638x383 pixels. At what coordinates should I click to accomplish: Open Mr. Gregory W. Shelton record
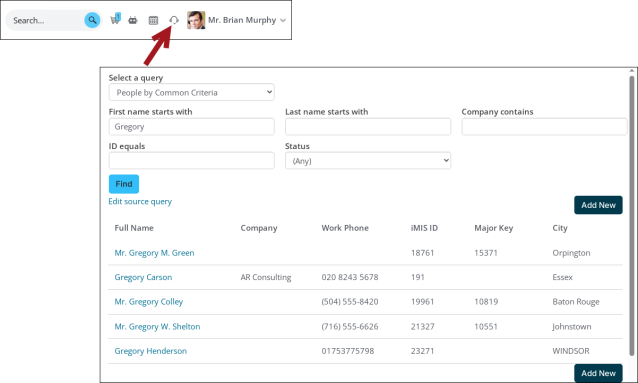click(157, 326)
